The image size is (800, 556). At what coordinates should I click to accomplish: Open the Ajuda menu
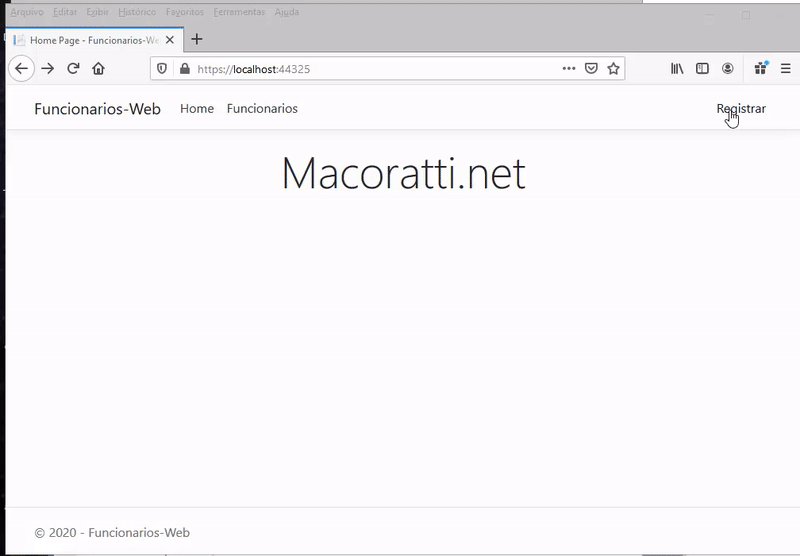point(287,12)
